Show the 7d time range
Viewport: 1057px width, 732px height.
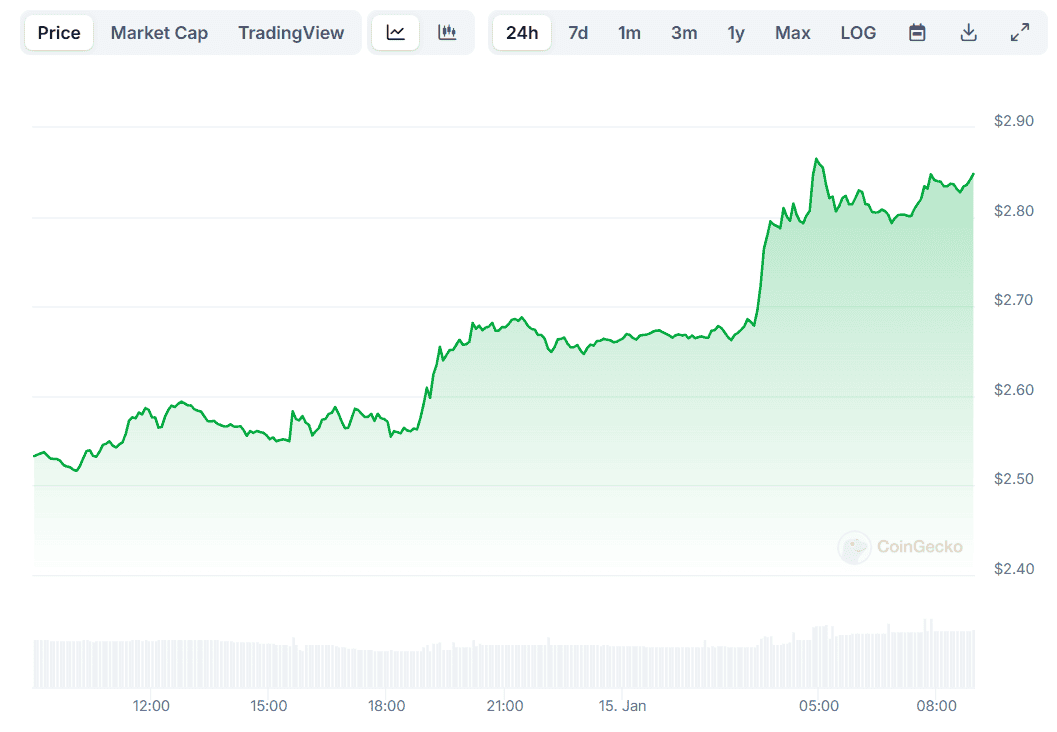[x=578, y=33]
